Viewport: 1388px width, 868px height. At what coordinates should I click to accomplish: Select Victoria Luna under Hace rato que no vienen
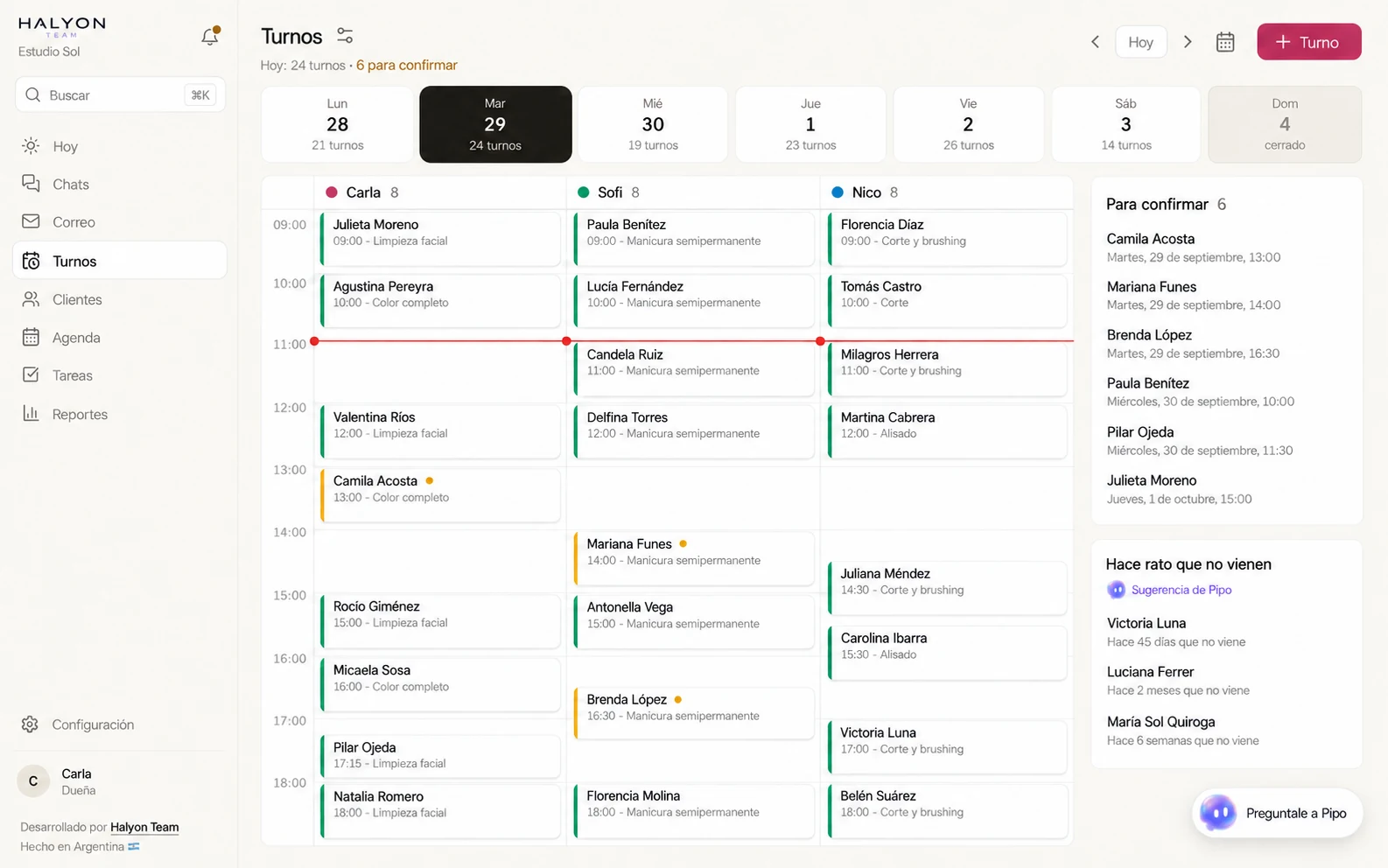(1175, 632)
